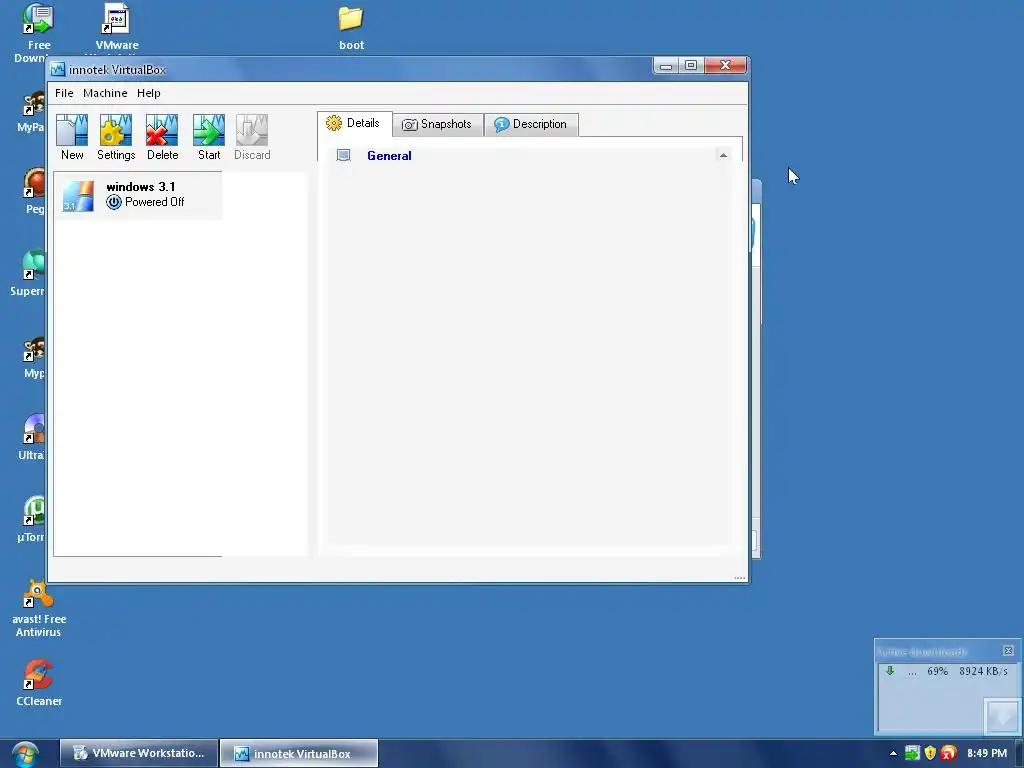Click the 8:49 PM taskbar clock
Image resolution: width=1024 pixels, height=768 pixels.
(987, 753)
